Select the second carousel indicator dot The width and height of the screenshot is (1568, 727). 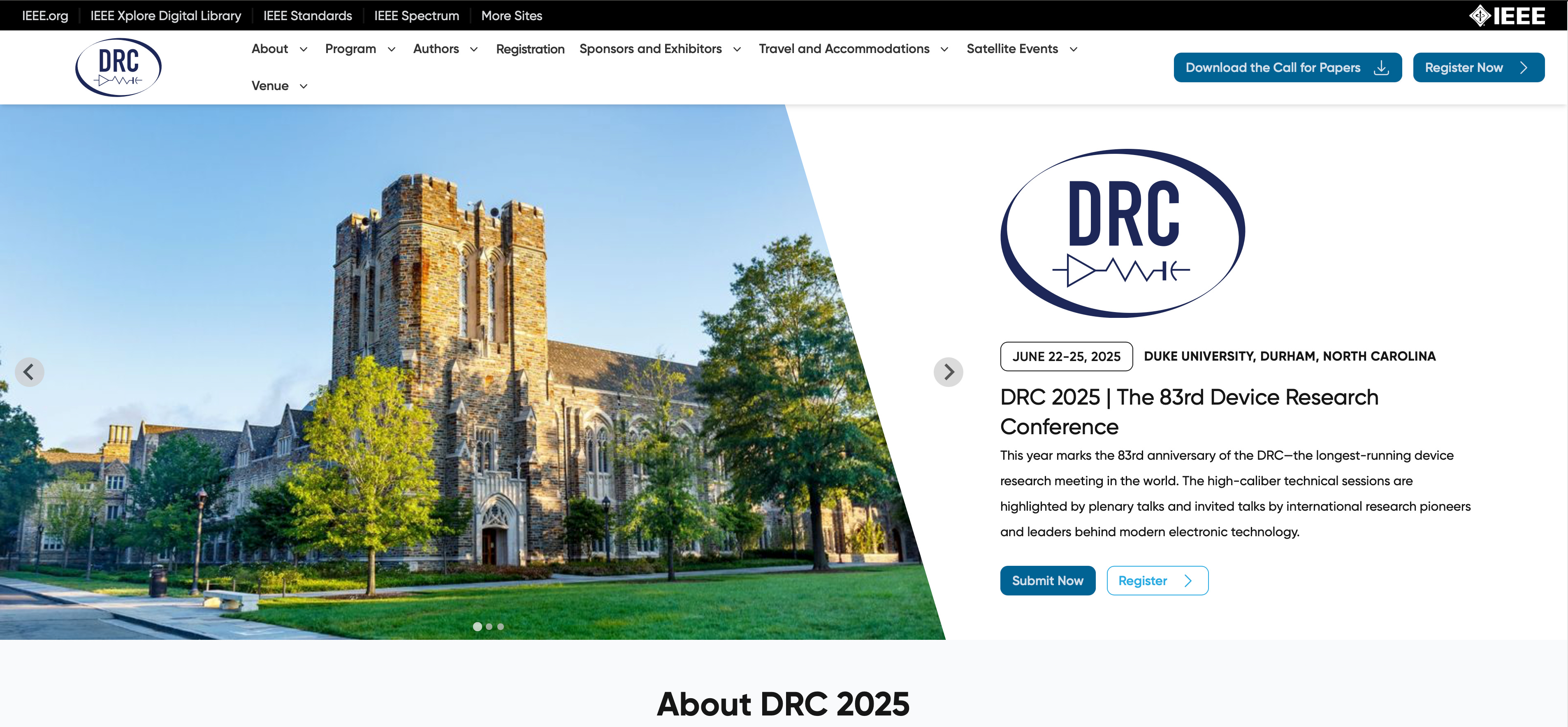click(x=489, y=627)
